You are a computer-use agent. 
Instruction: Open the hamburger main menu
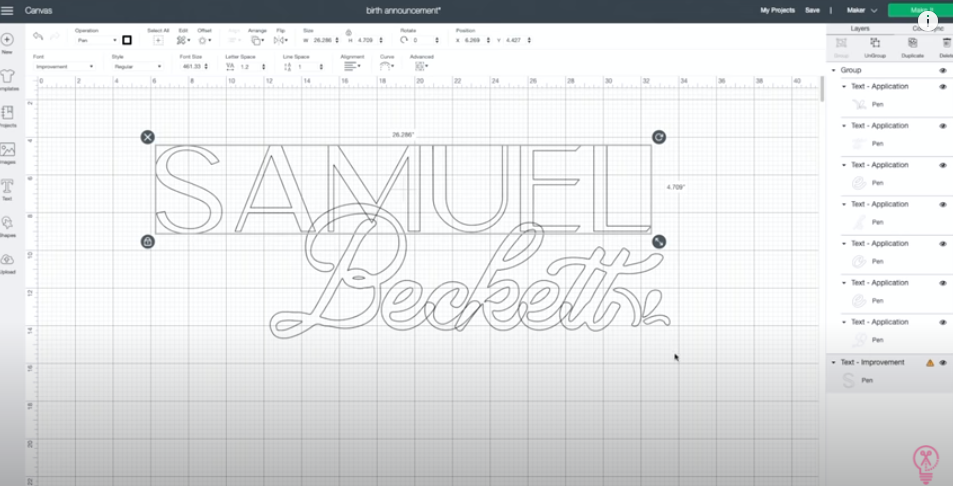tap(7, 10)
